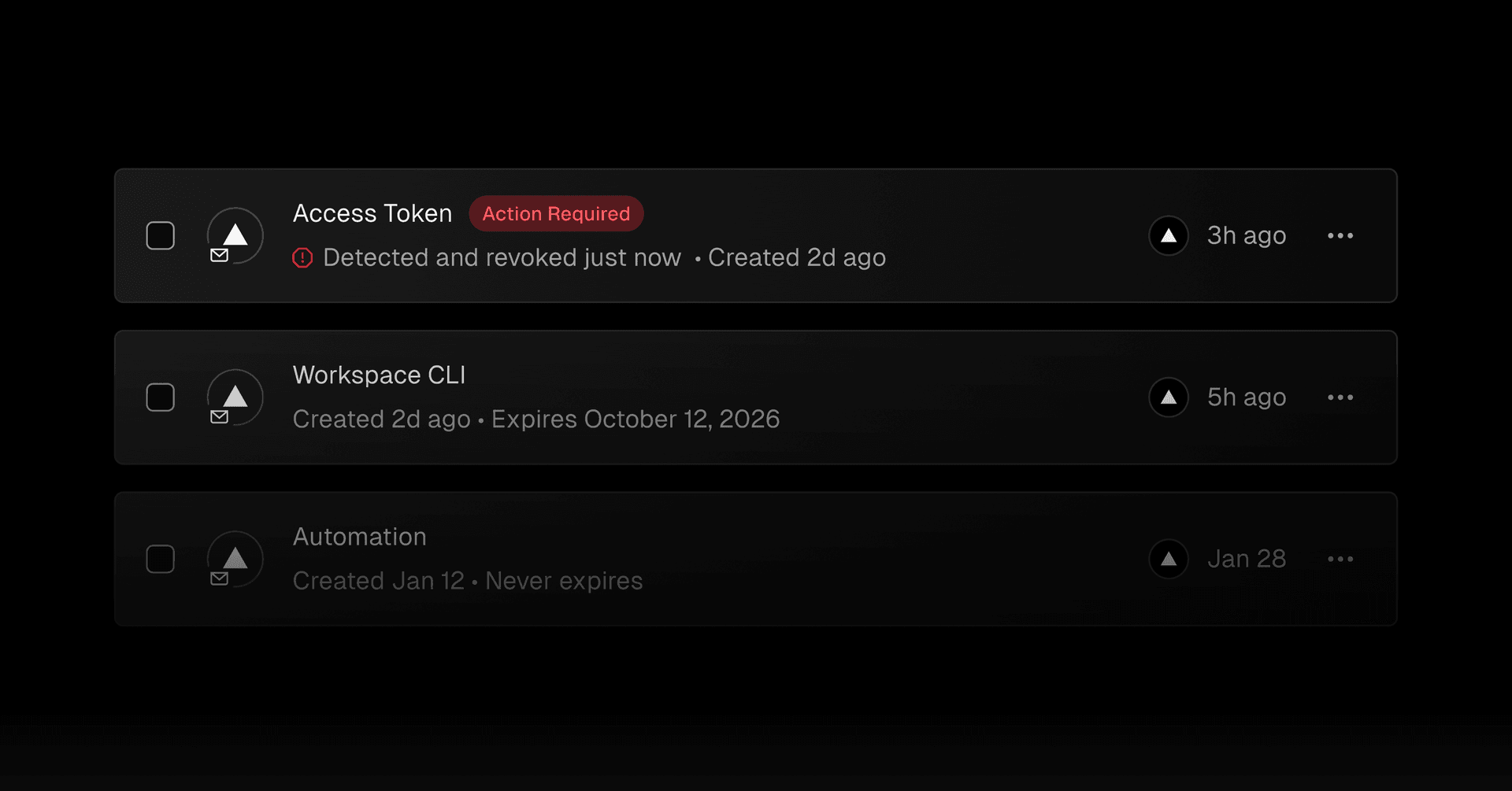Click the red alert icon beside Detected
The height and width of the screenshot is (791, 1512).
pos(302,258)
